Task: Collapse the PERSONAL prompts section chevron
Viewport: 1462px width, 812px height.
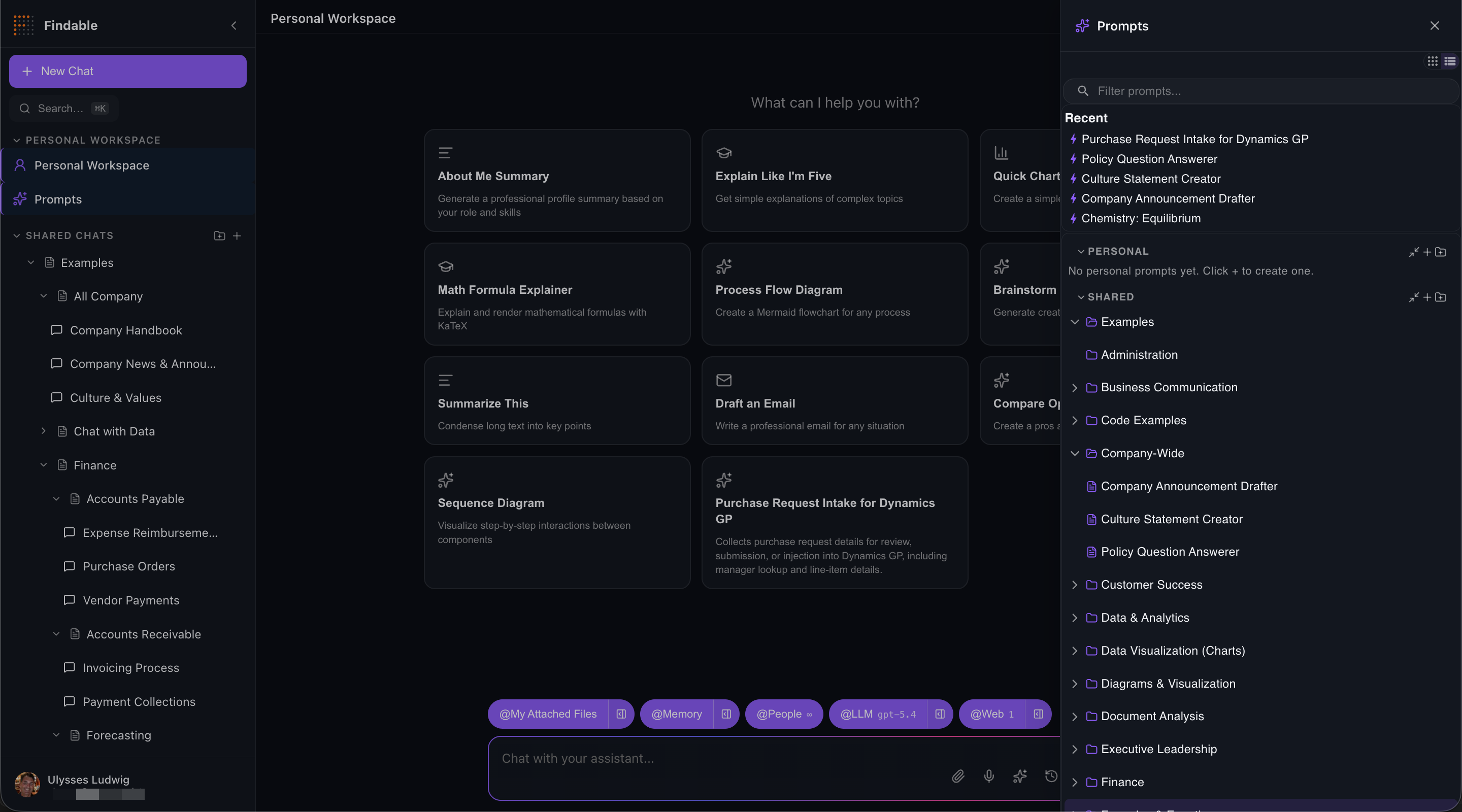Action: pyautogui.click(x=1081, y=251)
